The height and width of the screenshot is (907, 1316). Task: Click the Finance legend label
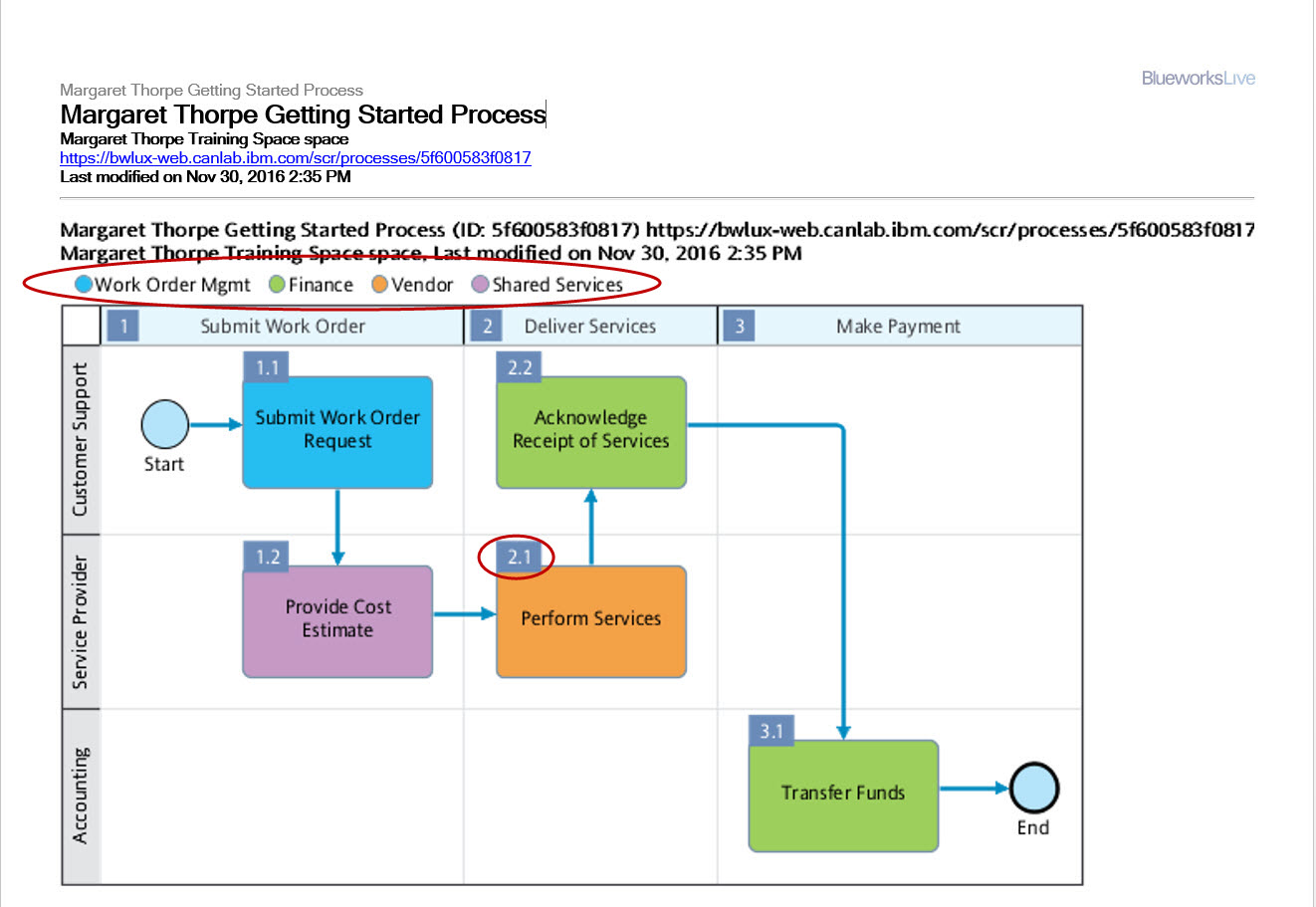point(321,284)
